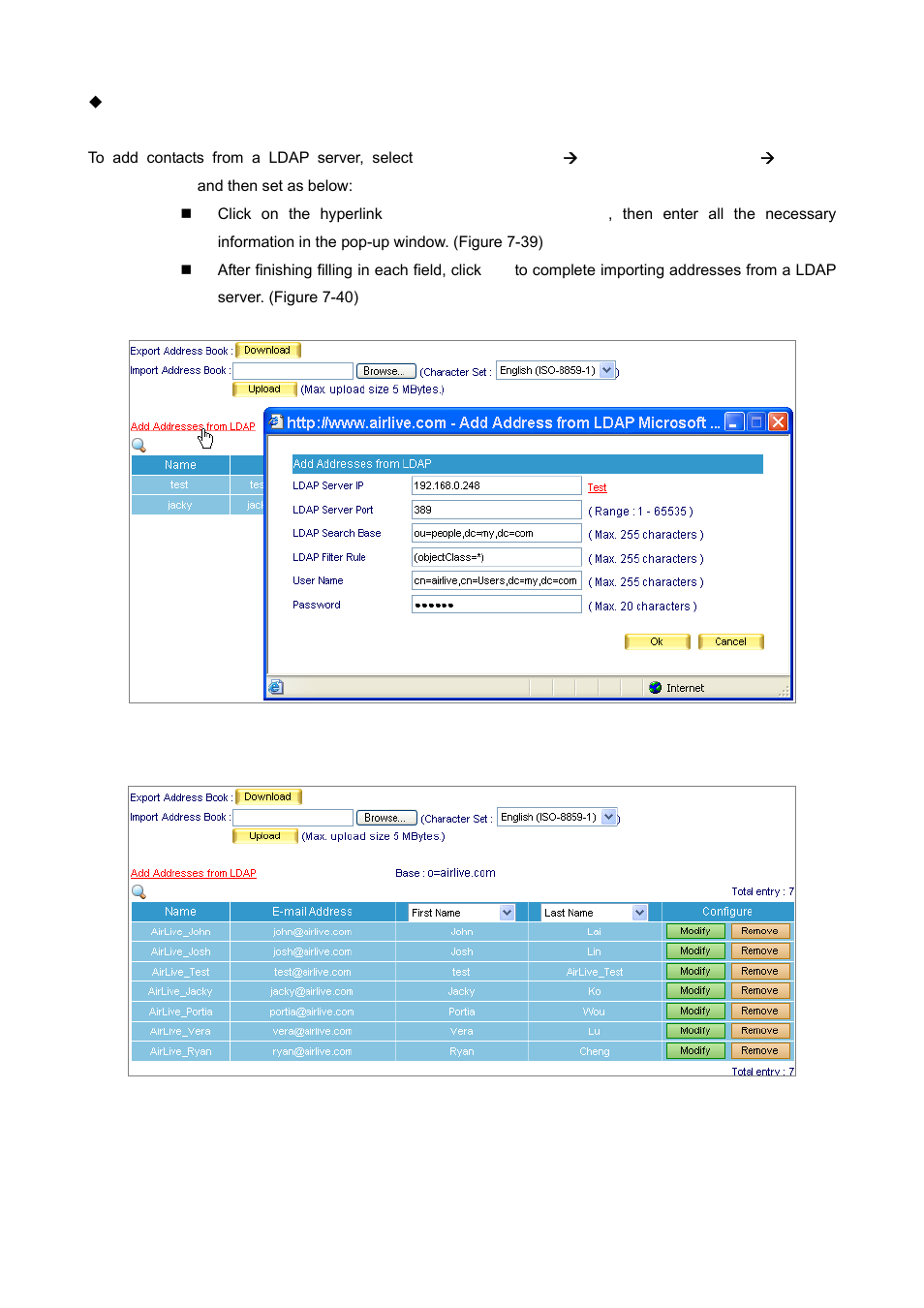This screenshot has height=1308, width=924.
Task: Click Browse button in upper import row
Action: (385, 371)
